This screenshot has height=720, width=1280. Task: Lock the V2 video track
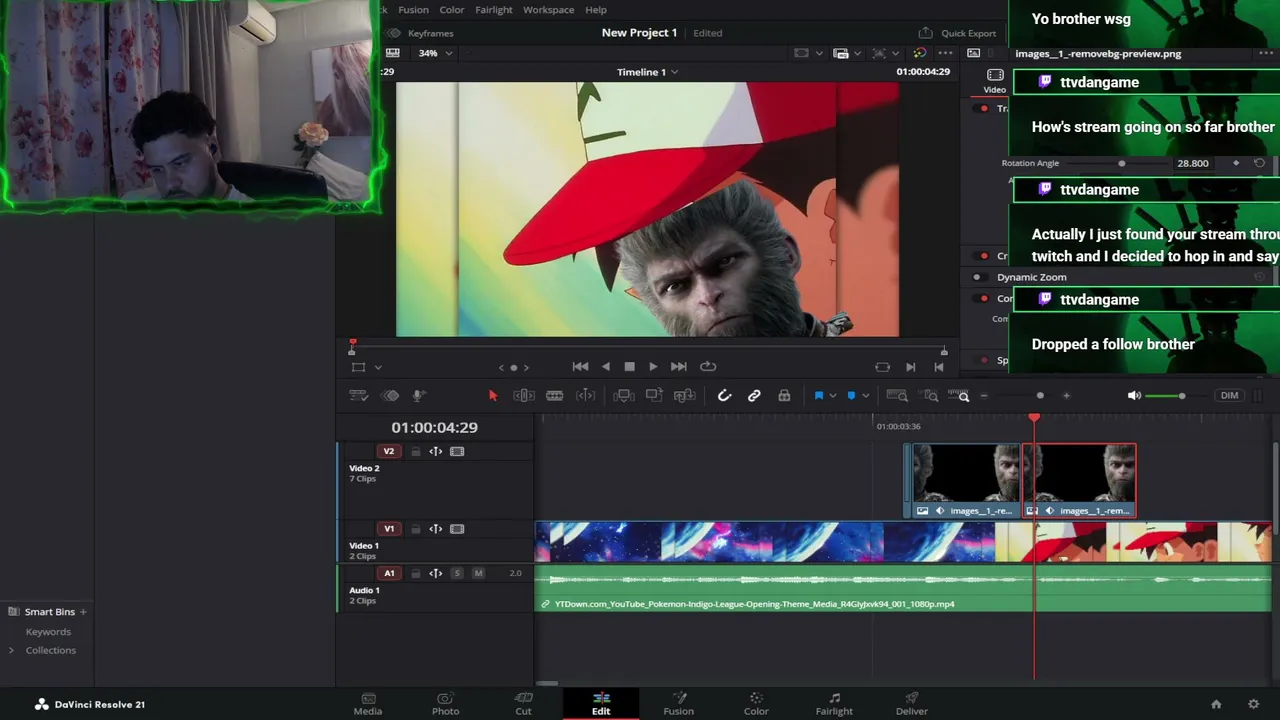pyautogui.click(x=416, y=452)
